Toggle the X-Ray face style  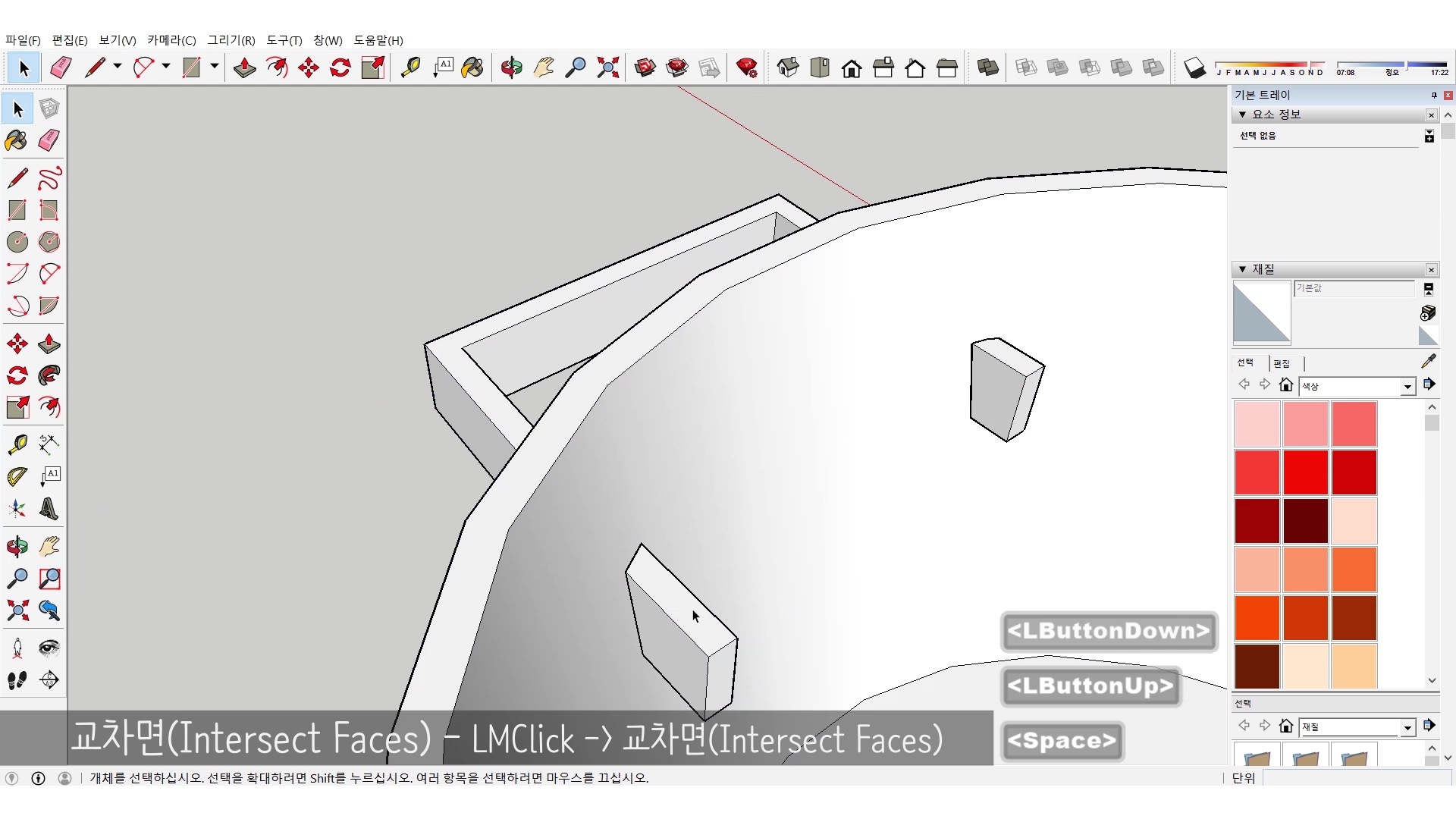tap(1025, 68)
